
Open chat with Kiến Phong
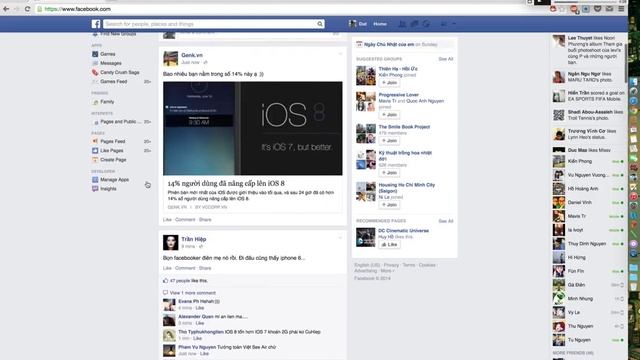589,161
